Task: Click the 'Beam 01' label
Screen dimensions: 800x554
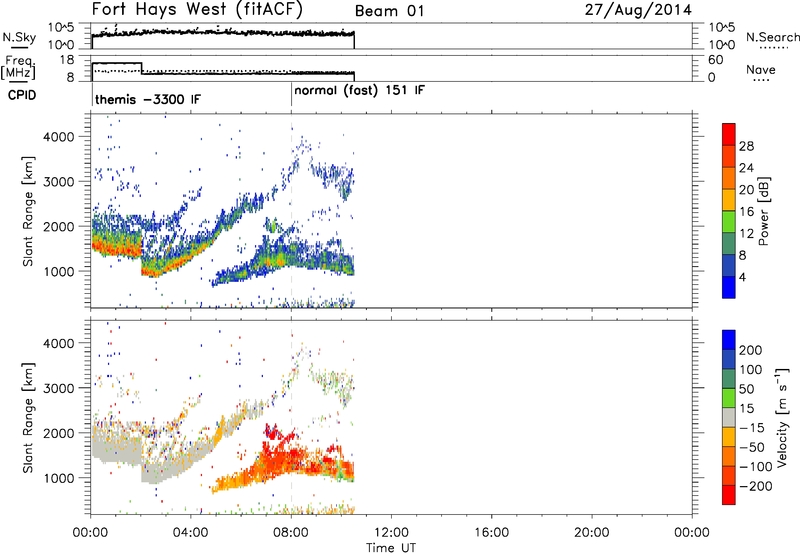Action: point(389,11)
